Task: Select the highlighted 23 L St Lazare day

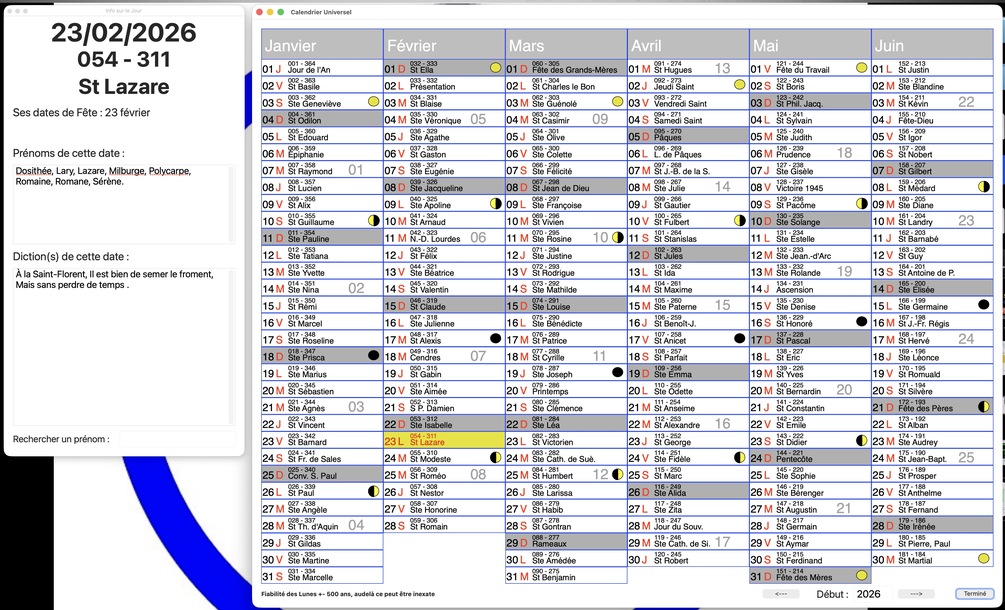Action: click(444, 440)
